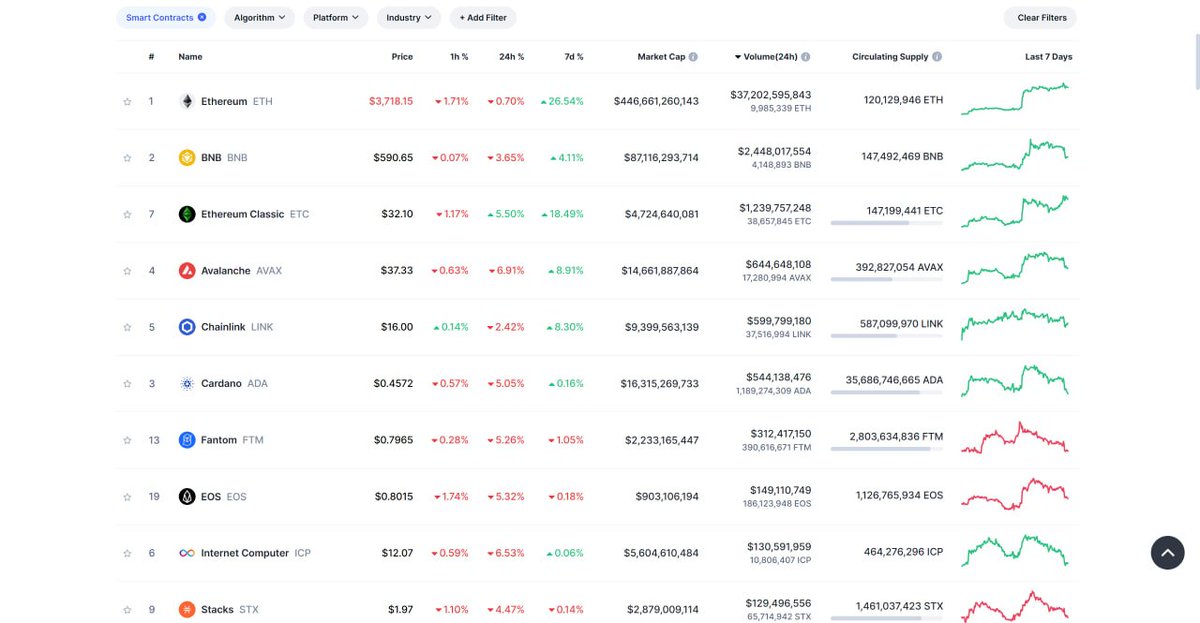Open Chainlink 7-day price chart
The image size is (1200, 623).
pos(1015,326)
